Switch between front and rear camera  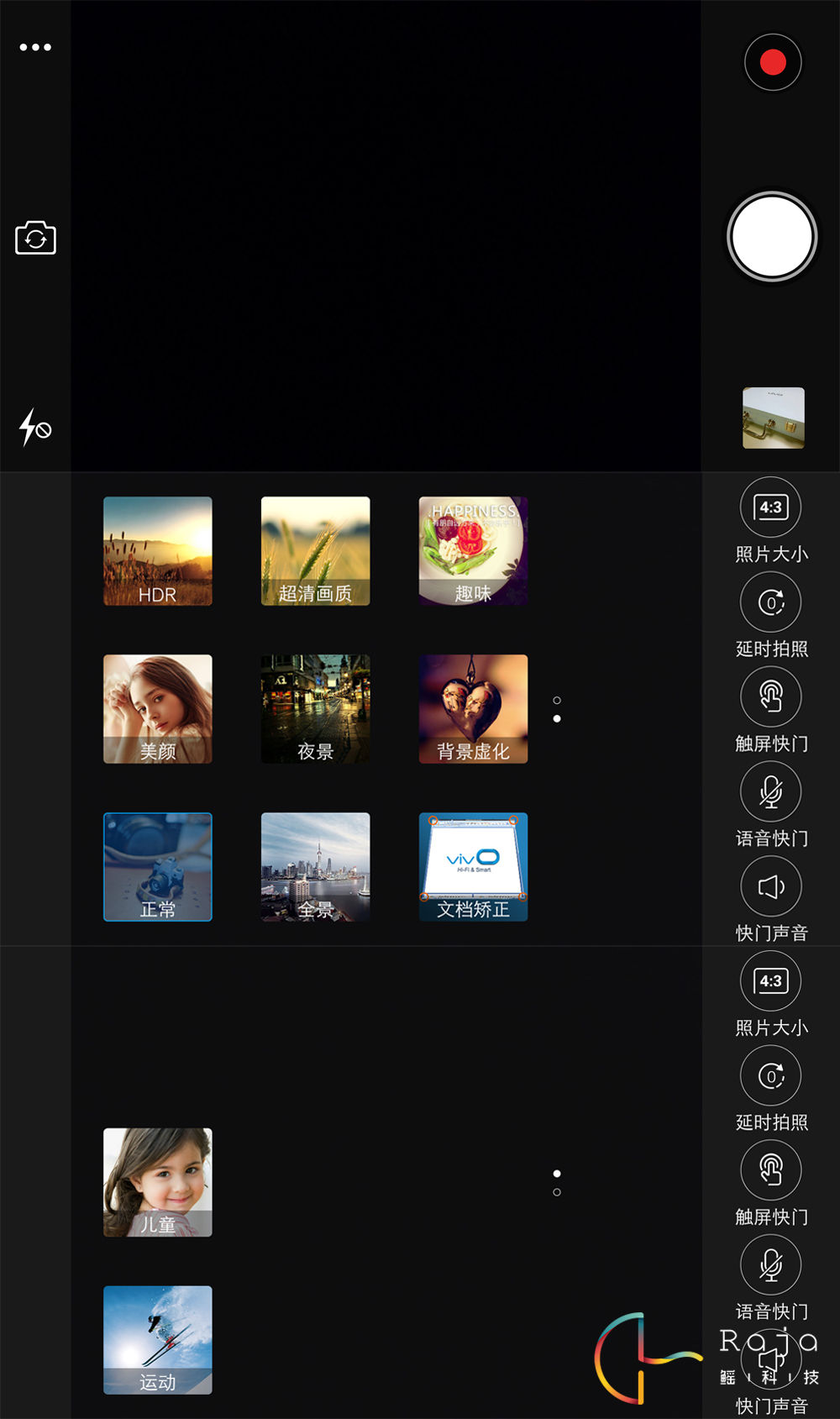pyautogui.click(x=35, y=239)
